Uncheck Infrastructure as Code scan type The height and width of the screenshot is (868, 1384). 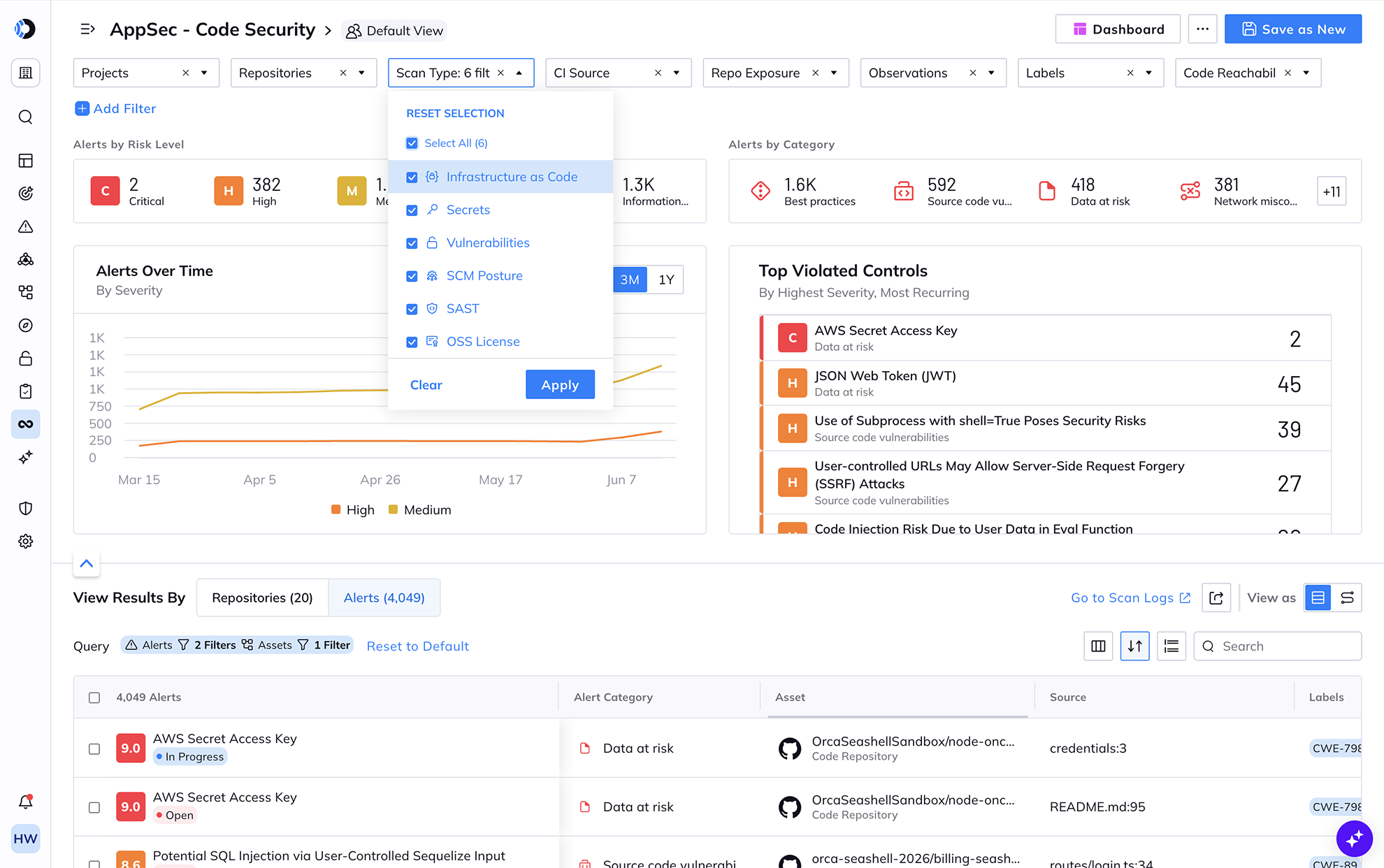tap(412, 178)
